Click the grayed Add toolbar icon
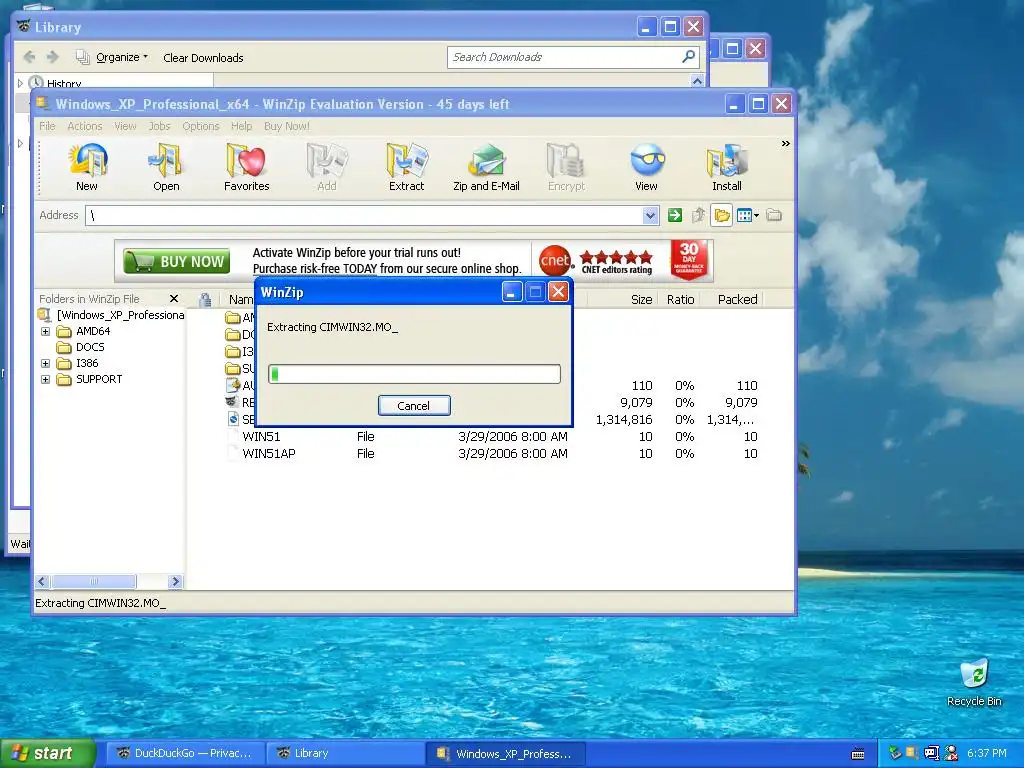1024x768 pixels. [327, 167]
